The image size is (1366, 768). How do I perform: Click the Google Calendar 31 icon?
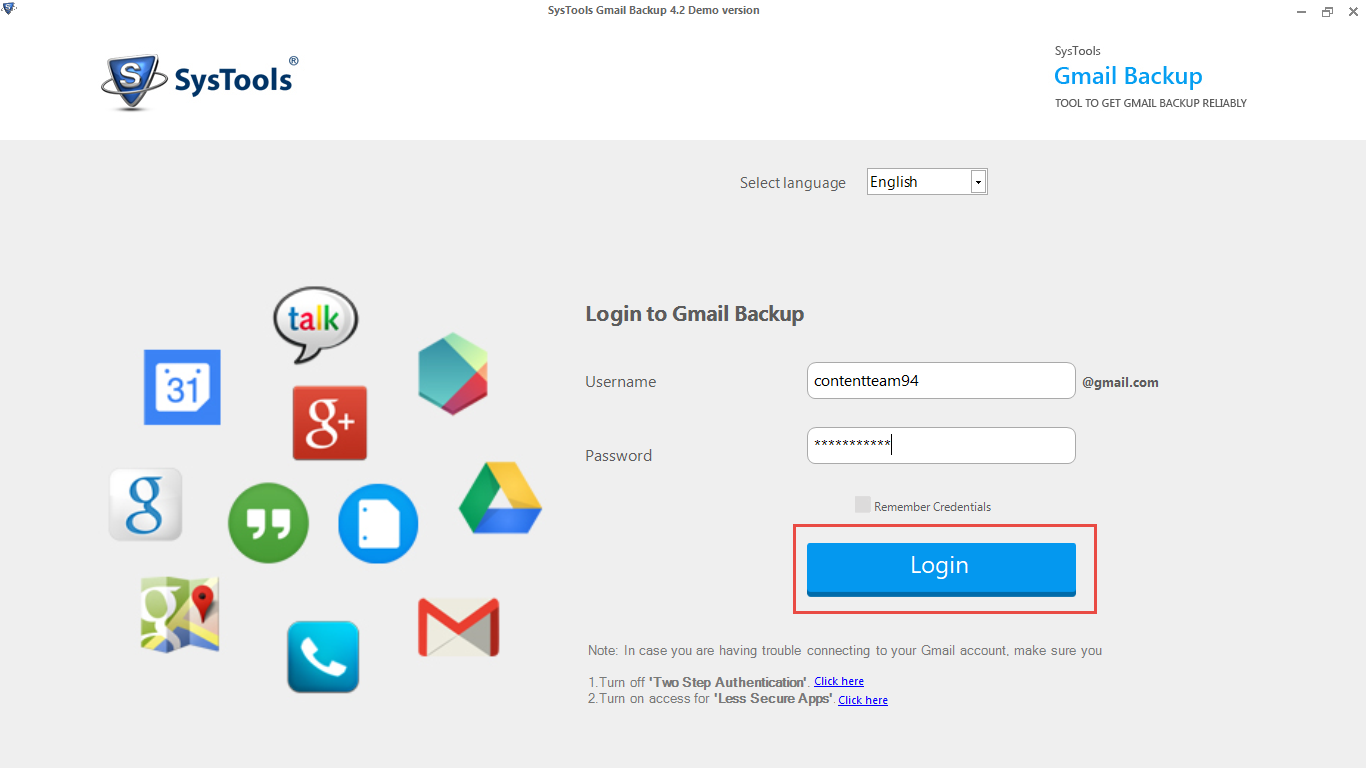coord(182,387)
